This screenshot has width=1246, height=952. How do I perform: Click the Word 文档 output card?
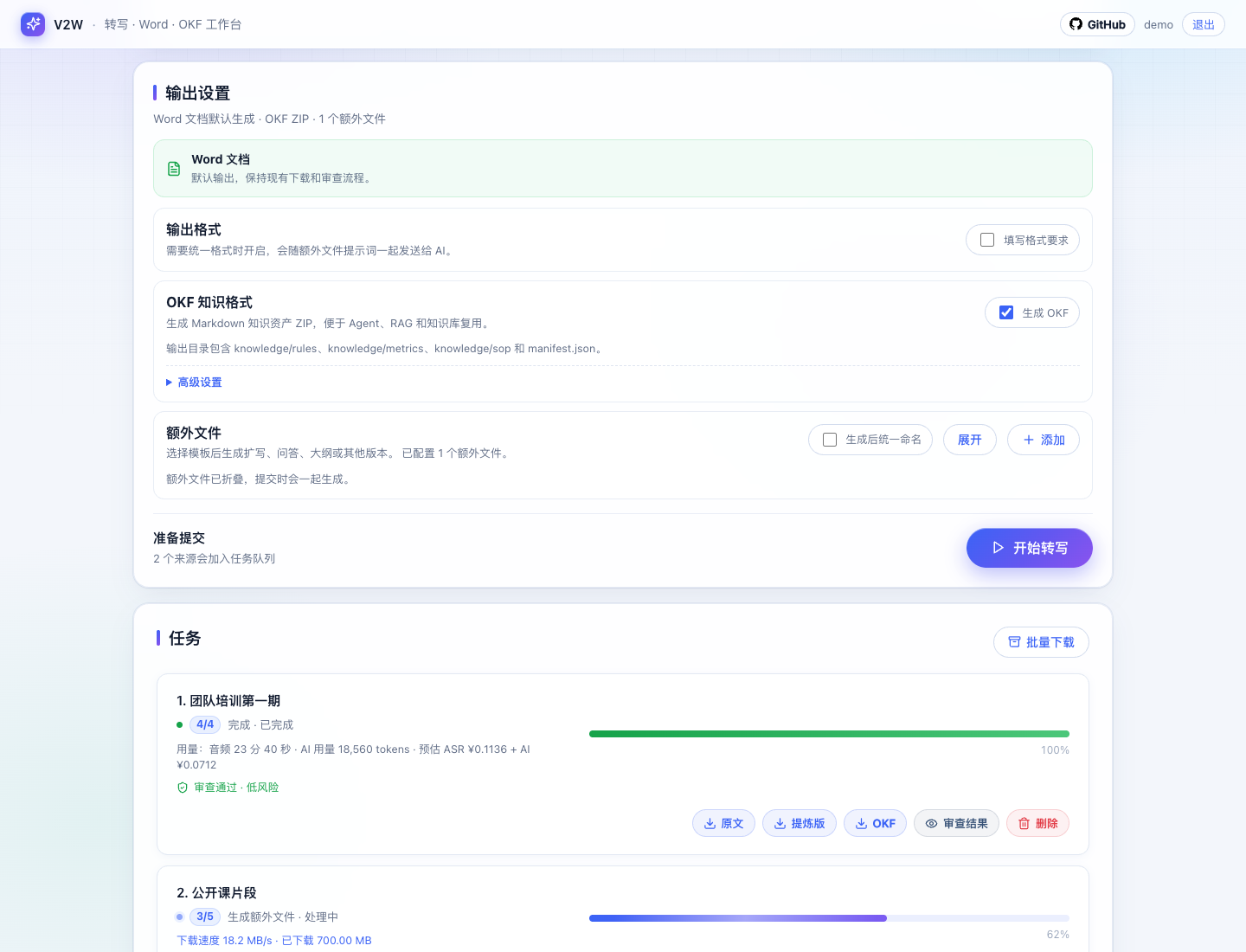pos(623,169)
